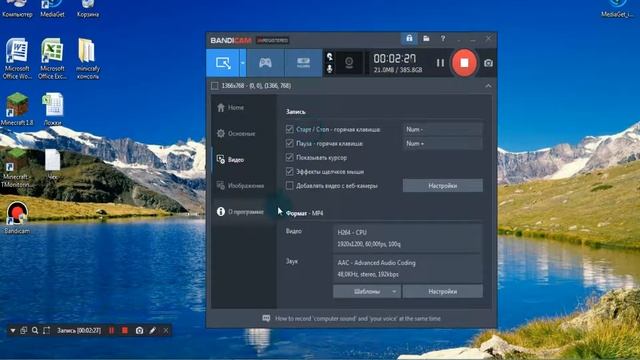
Task: Open the Ложки file on desktop
Action: point(53,109)
